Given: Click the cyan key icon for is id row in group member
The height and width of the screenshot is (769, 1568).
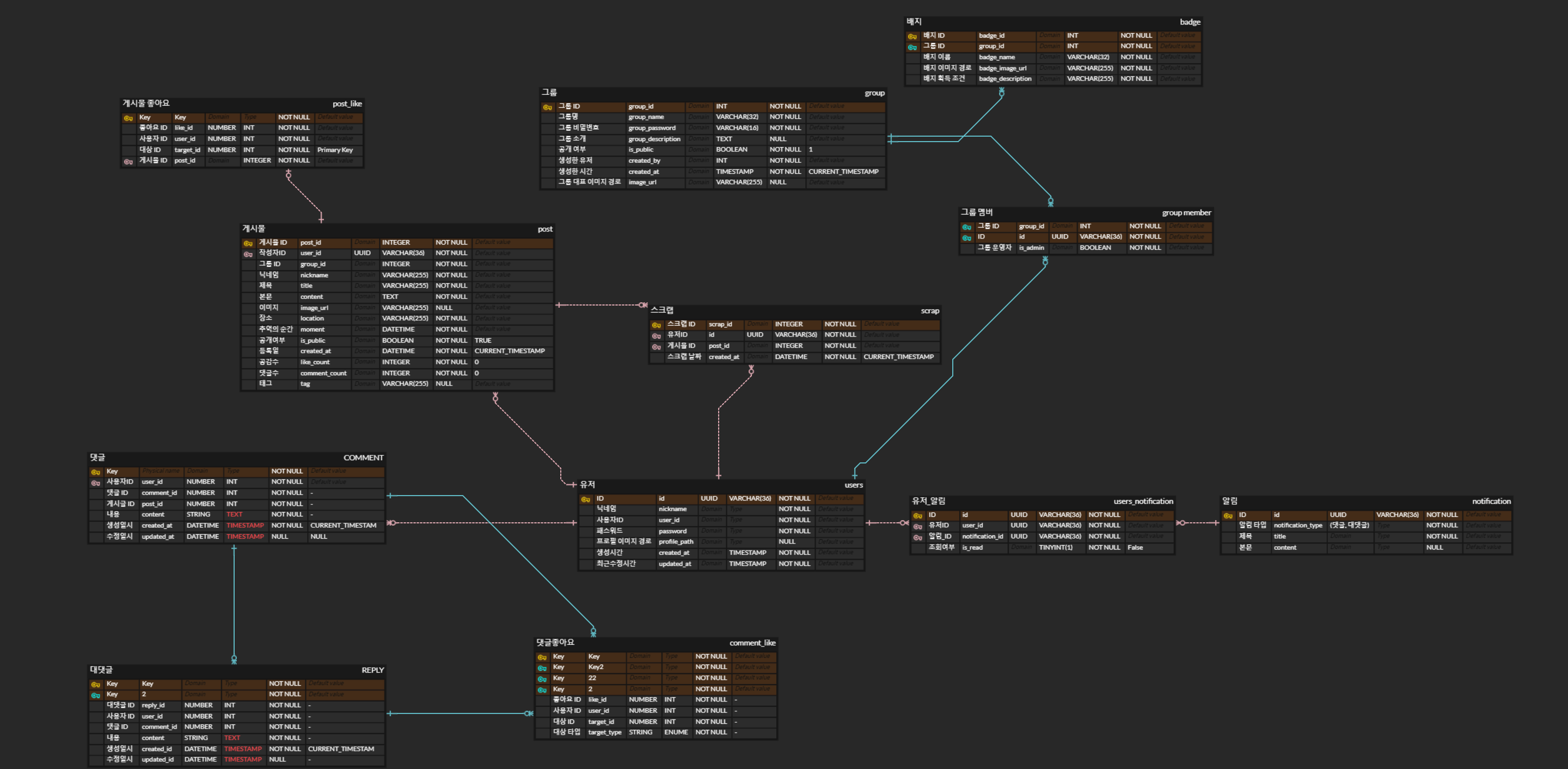Looking at the screenshot, I should coord(966,238).
